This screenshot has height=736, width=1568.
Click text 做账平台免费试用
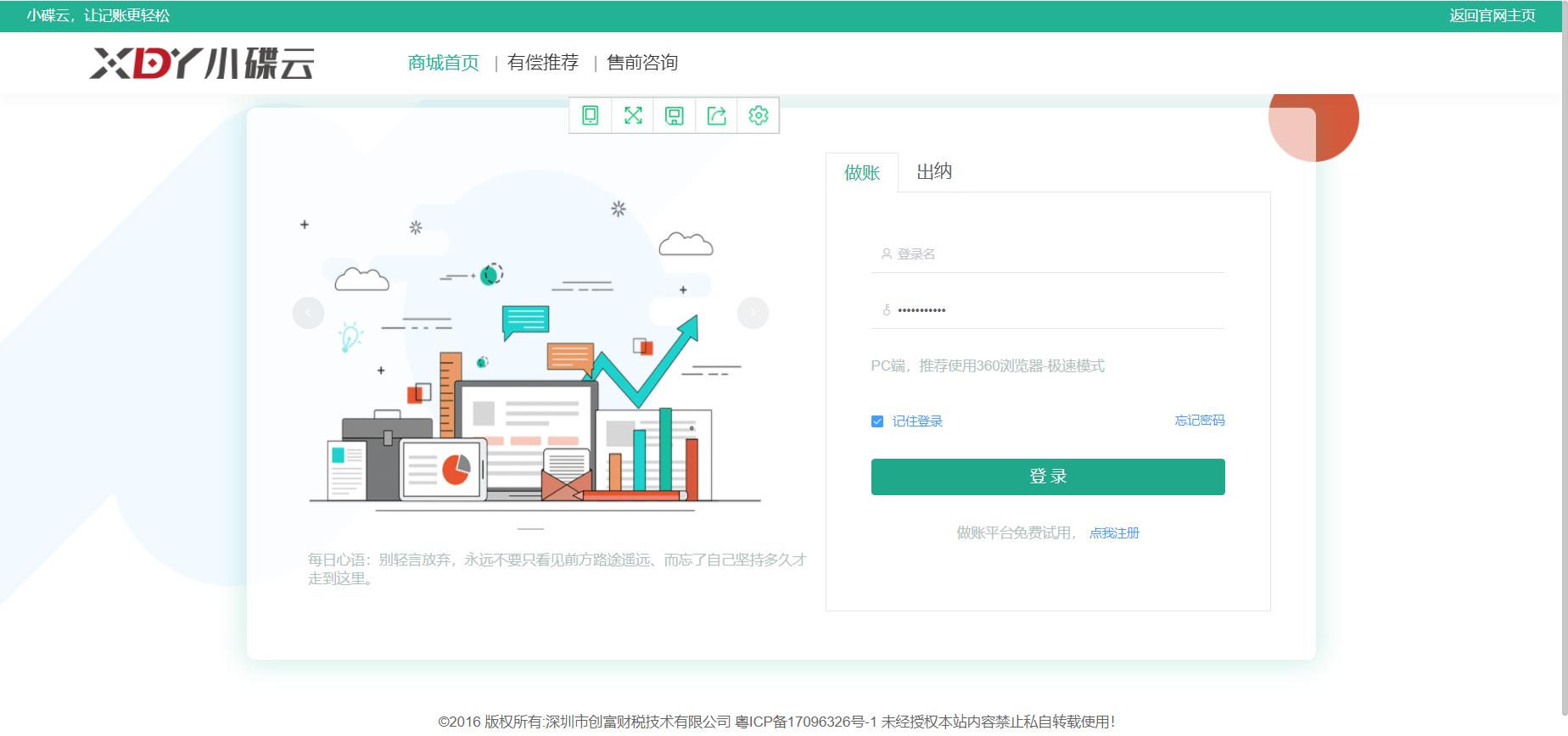1016,532
